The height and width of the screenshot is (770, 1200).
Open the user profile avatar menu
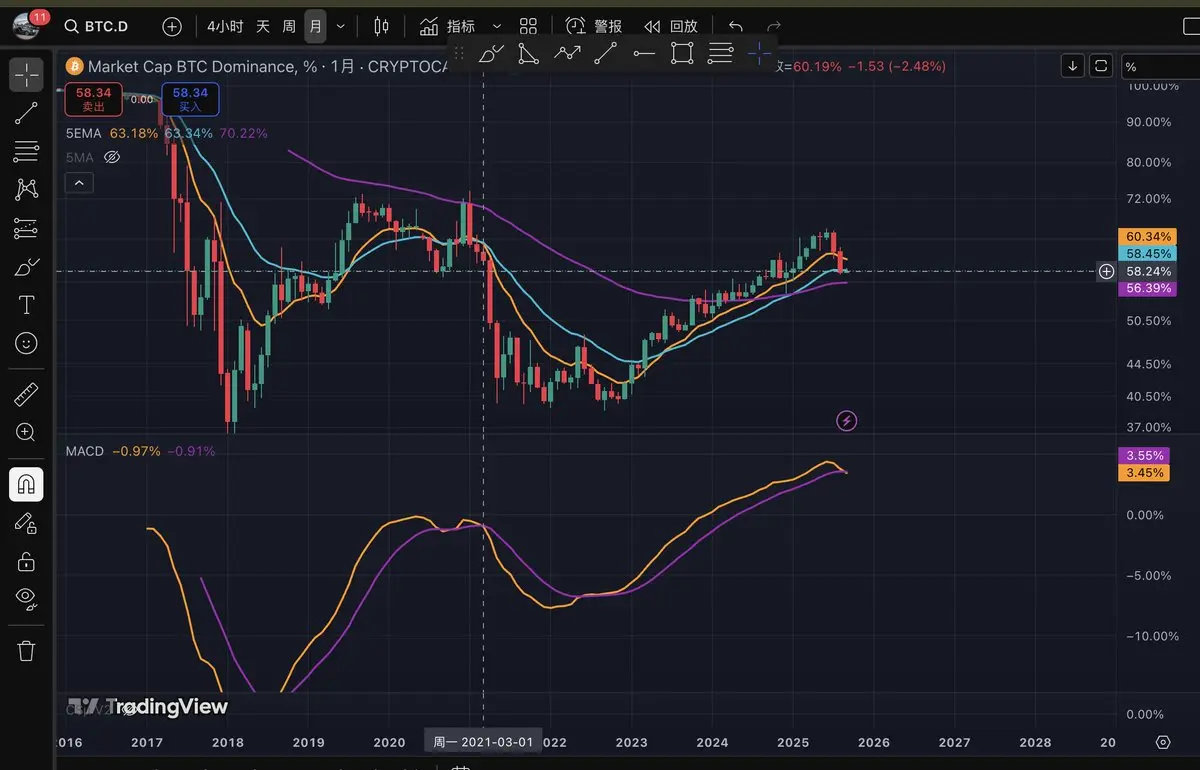pos(26,25)
